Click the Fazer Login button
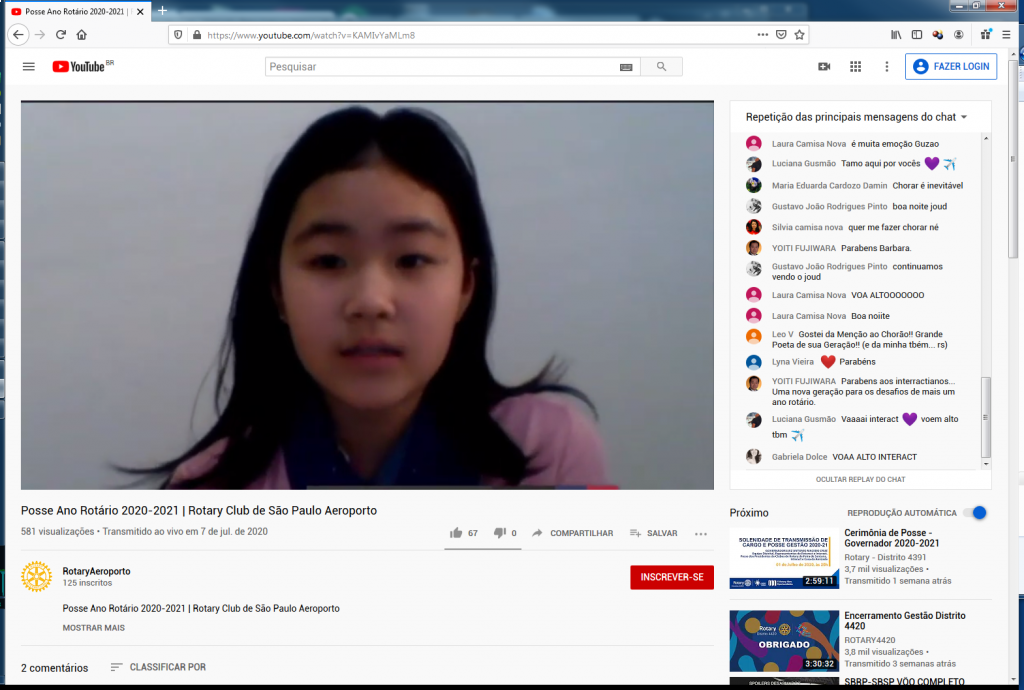Viewport: 1024px width, 690px height. click(x=950, y=67)
